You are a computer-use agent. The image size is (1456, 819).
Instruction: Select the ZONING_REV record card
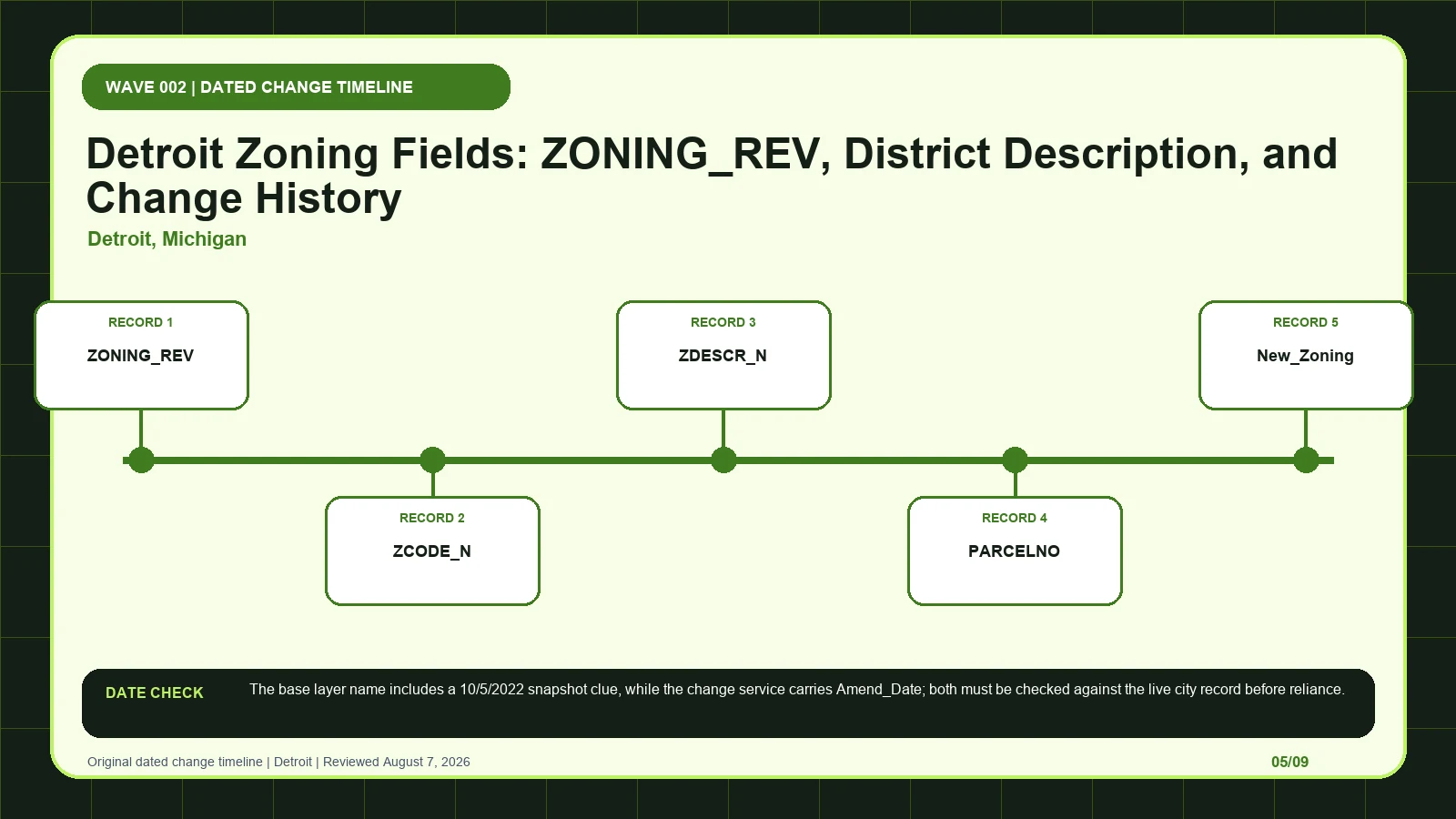(x=141, y=355)
